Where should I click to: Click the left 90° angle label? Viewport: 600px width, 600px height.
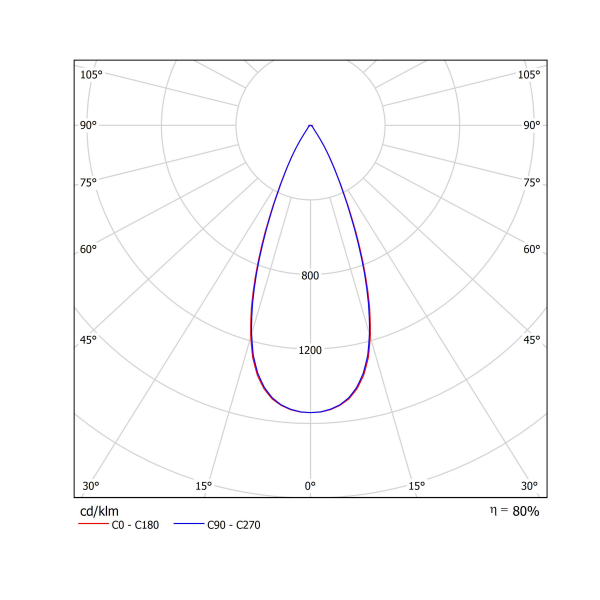pos(88,125)
